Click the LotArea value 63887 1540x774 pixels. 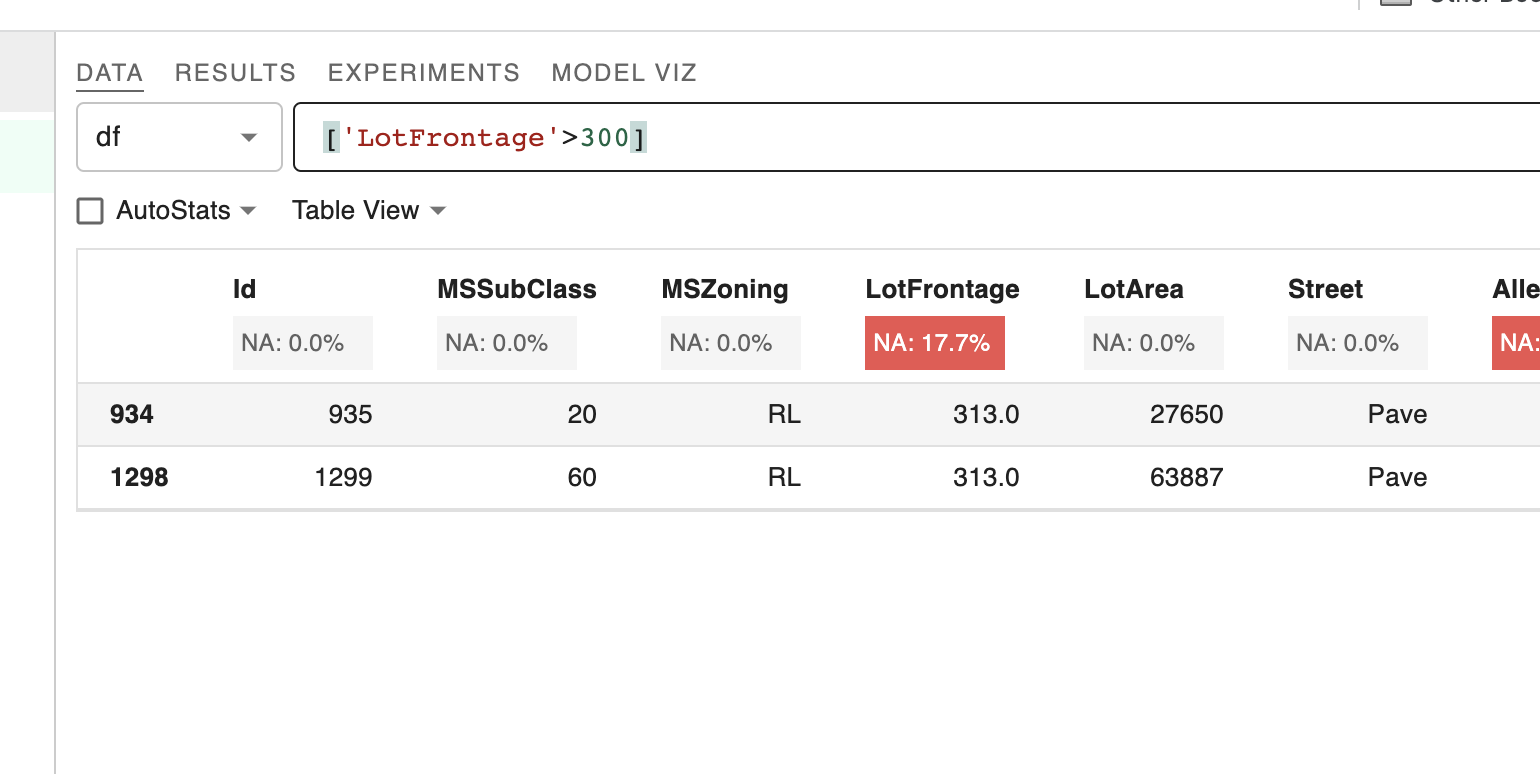click(x=1186, y=478)
